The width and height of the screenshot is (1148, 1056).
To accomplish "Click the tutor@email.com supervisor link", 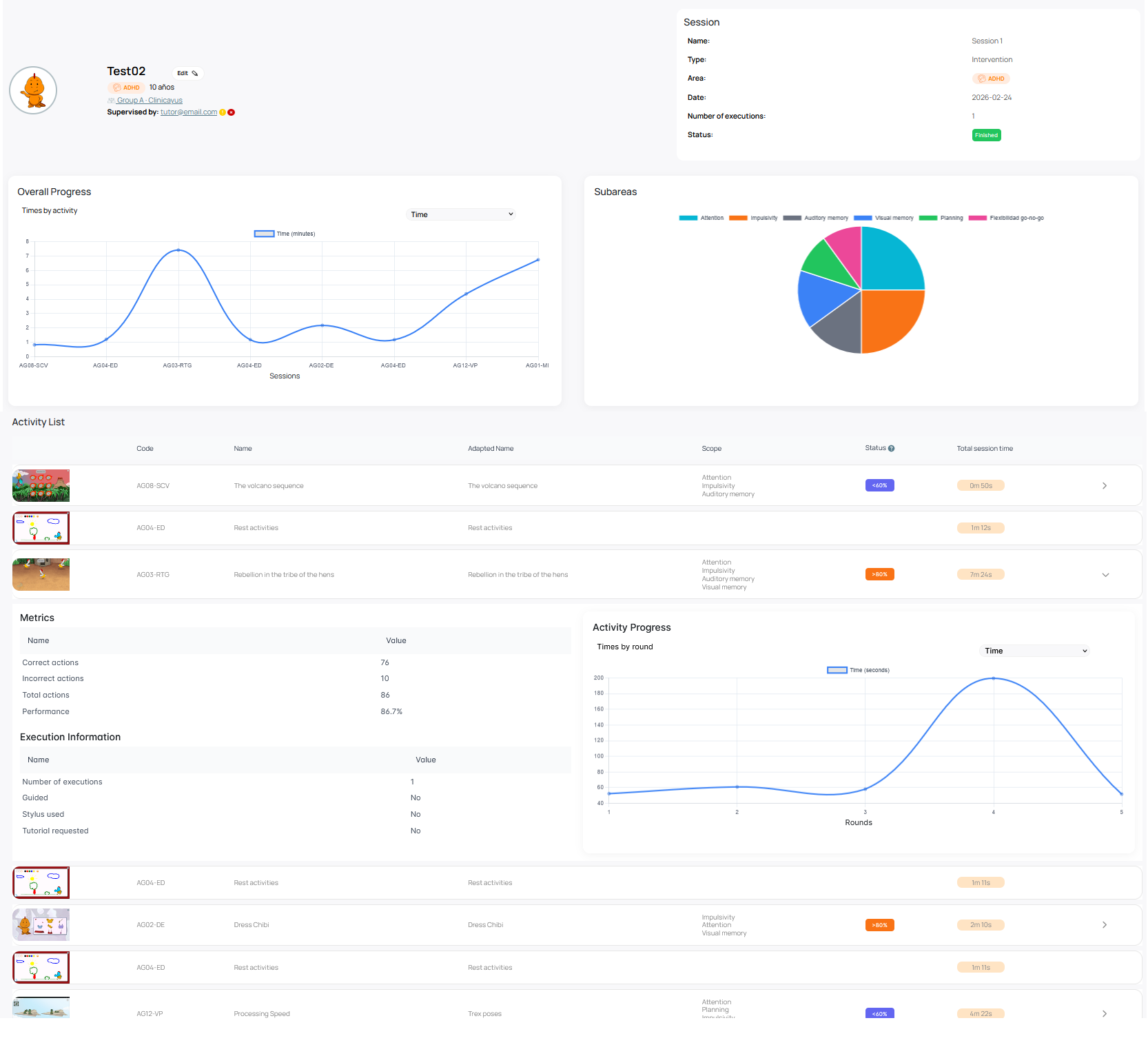I will tap(189, 112).
